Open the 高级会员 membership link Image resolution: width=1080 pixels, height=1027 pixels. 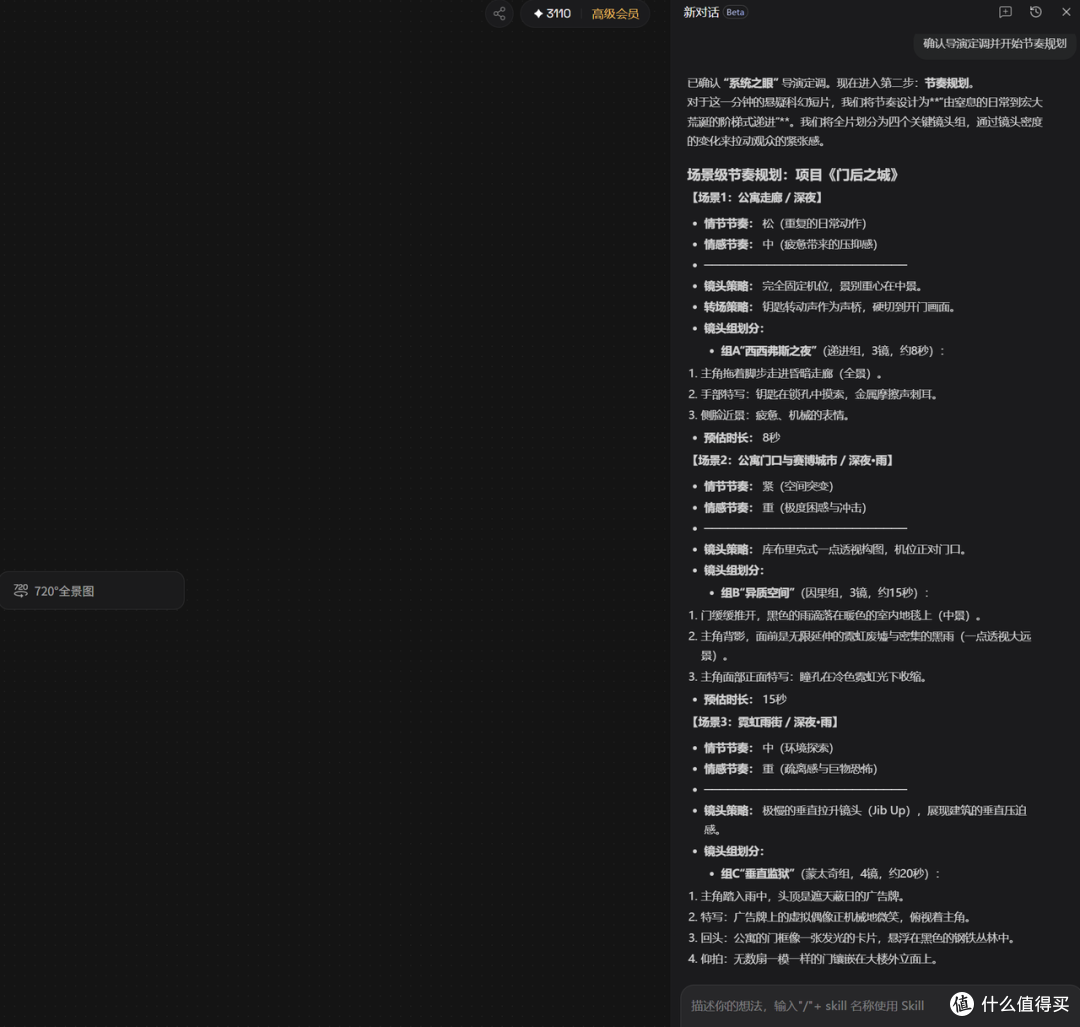tap(615, 14)
